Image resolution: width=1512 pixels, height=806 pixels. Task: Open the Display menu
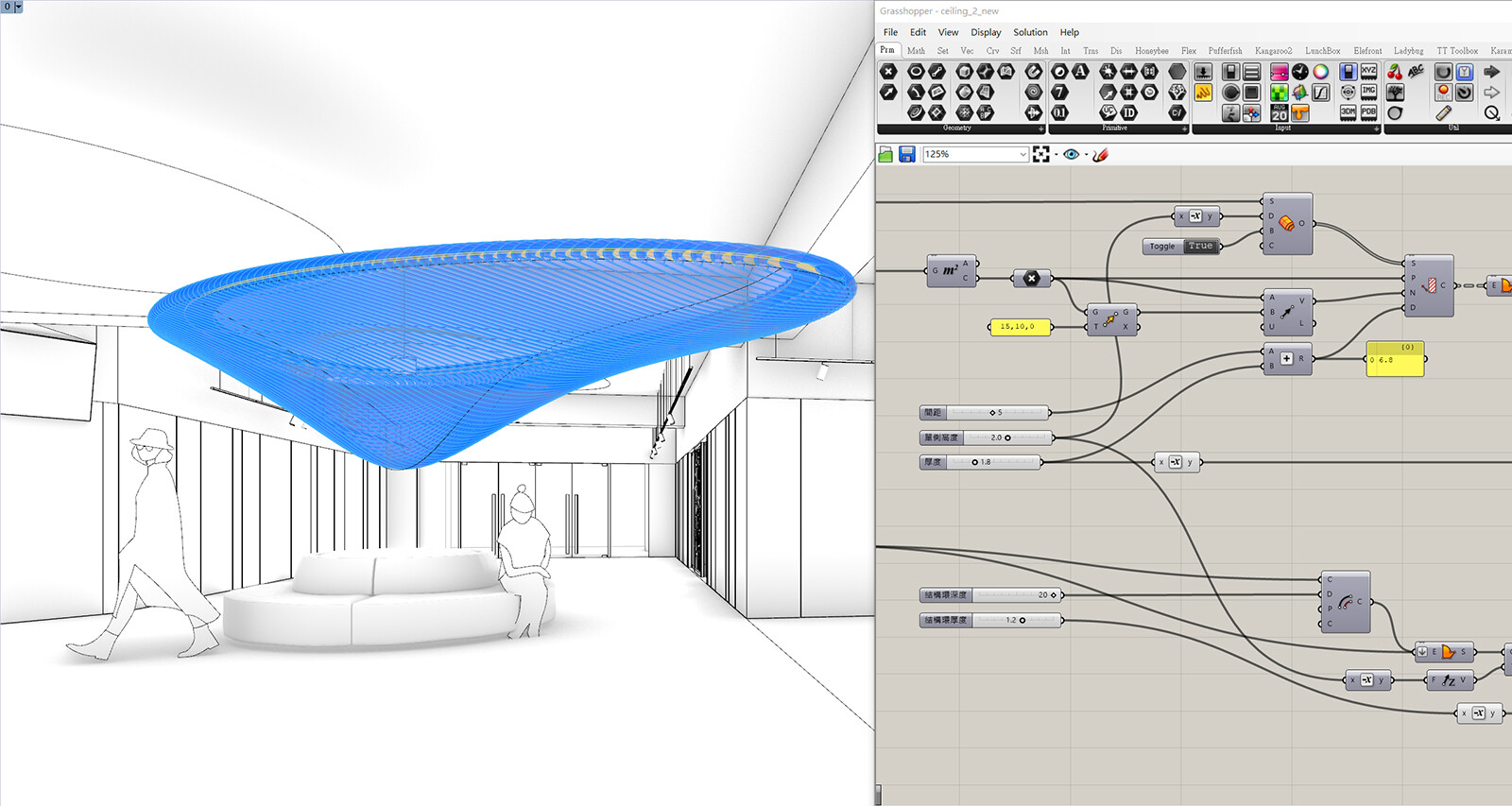point(986,32)
